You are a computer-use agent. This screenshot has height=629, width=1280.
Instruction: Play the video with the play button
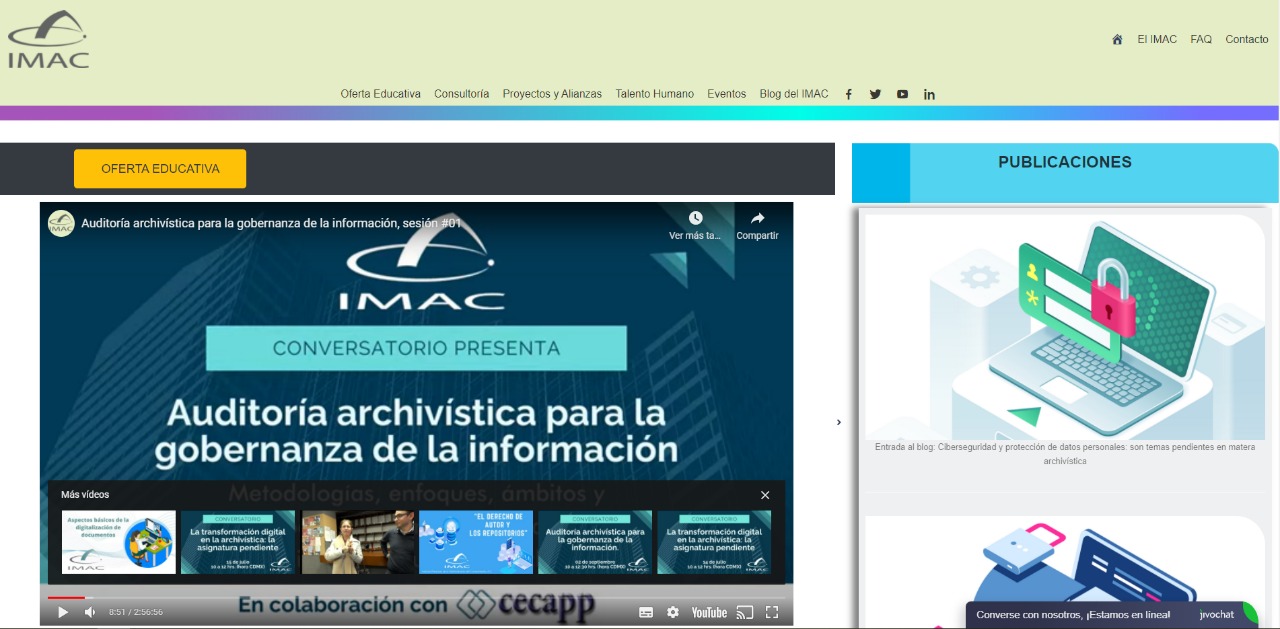pos(63,612)
